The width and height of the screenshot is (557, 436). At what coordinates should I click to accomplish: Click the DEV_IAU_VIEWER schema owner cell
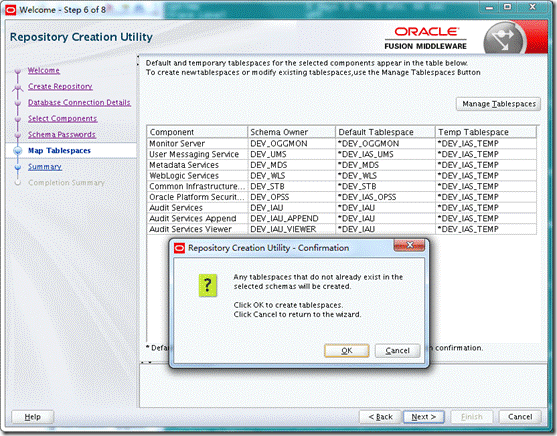[x=291, y=229]
